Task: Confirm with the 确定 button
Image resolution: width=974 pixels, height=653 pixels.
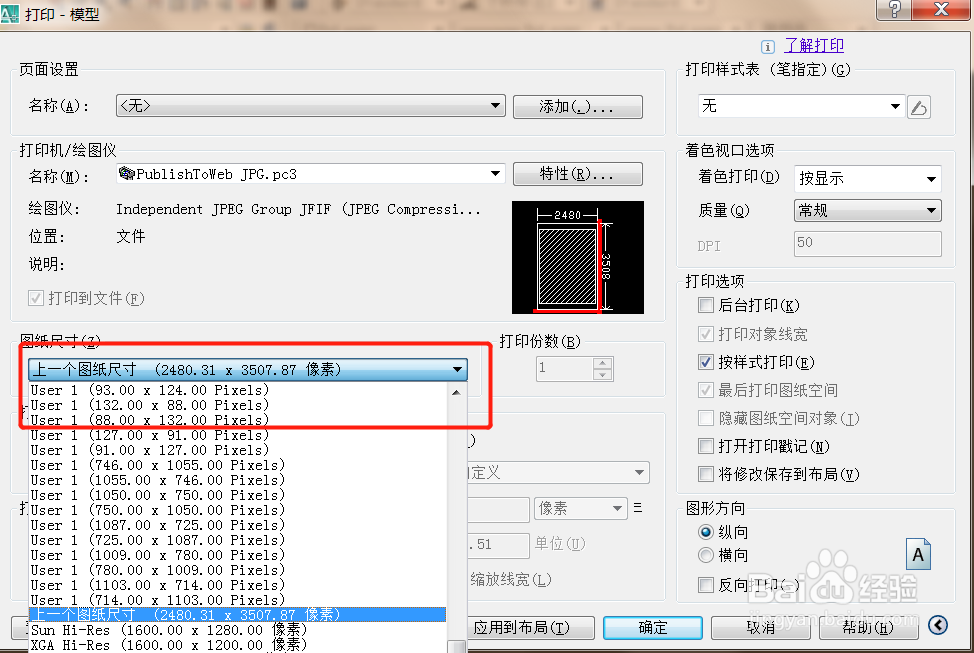Action: 653,628
